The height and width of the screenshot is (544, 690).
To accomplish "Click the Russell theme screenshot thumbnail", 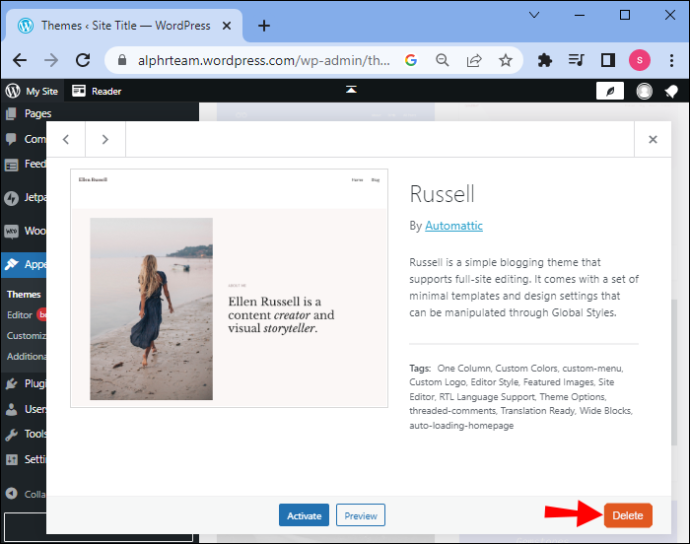I will (229, 288).
